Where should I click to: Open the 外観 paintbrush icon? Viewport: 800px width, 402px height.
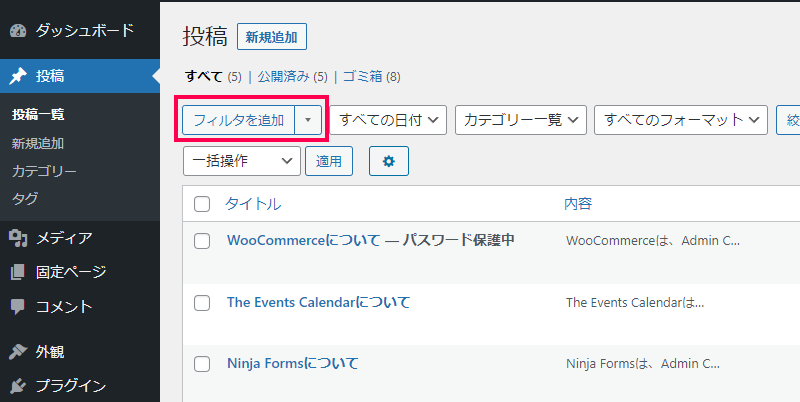pos(18,351)
